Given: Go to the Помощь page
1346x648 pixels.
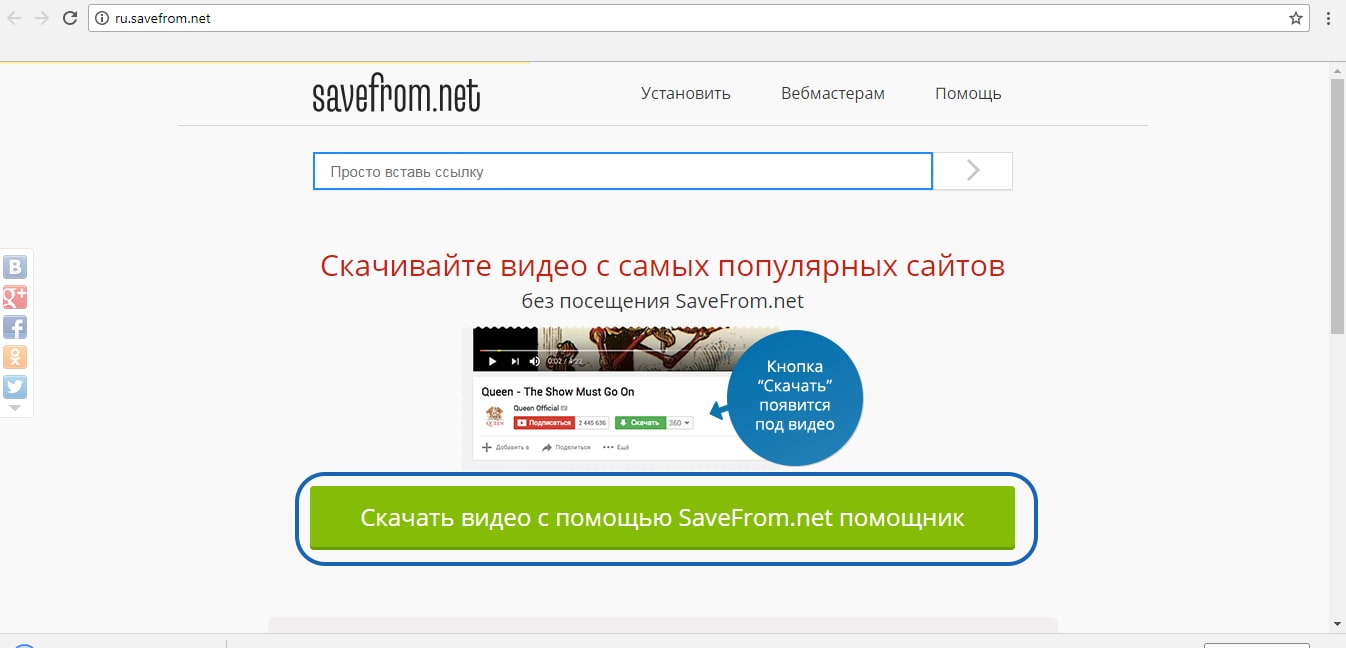Looking at the screenshot, I should (967, 93).
